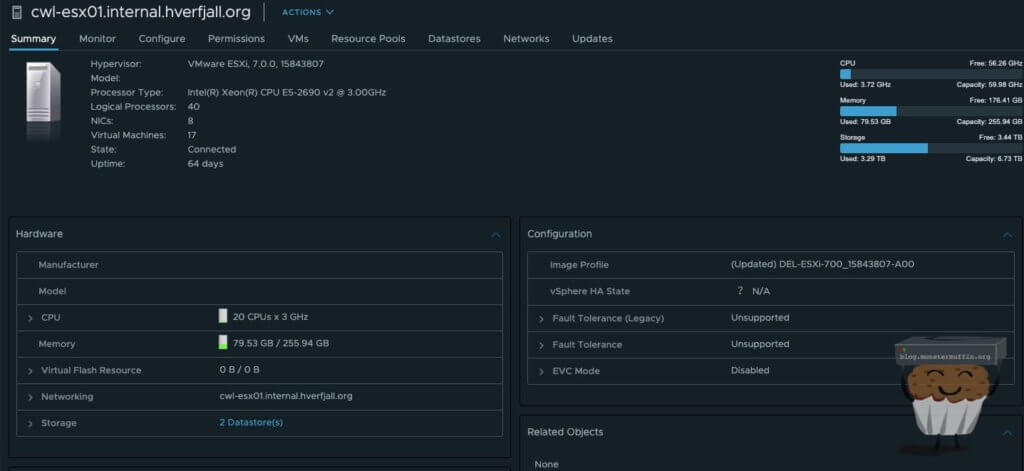Viewport: 1024px width, 471px height.
Task: Click the green Memory usage icon
Action: tap(223, 343)
